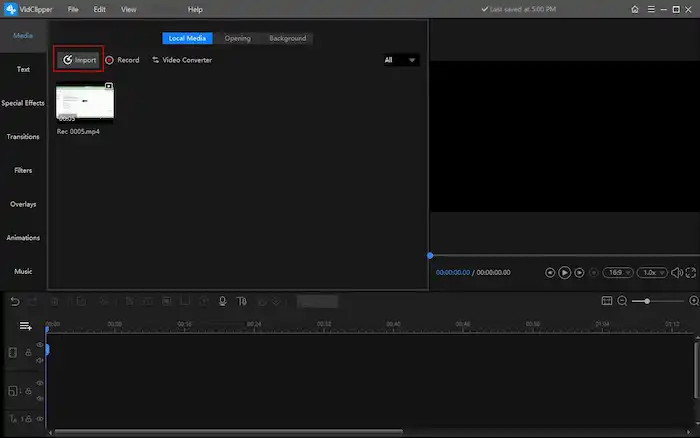Open the 1.0x playback speed dropdown
The image size is (700, 438).
(x=651, y=272)
